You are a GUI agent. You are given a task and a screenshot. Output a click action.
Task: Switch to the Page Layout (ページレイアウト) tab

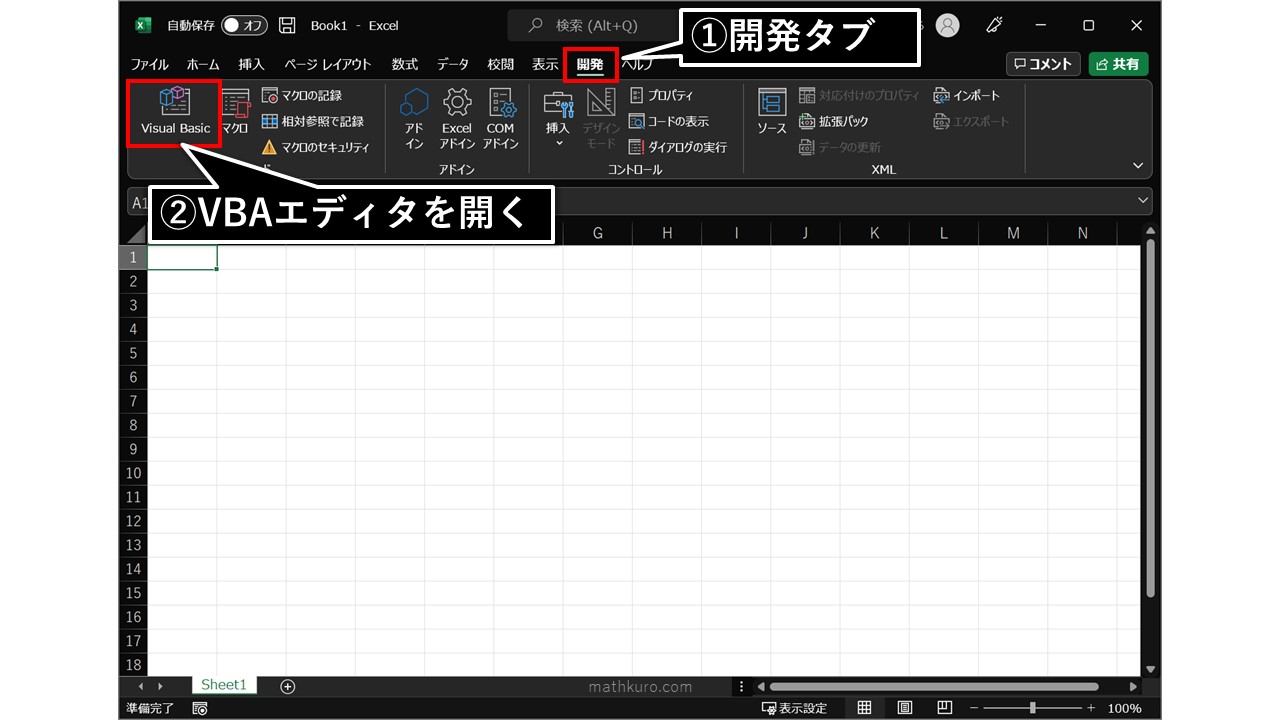pos(327,64)
